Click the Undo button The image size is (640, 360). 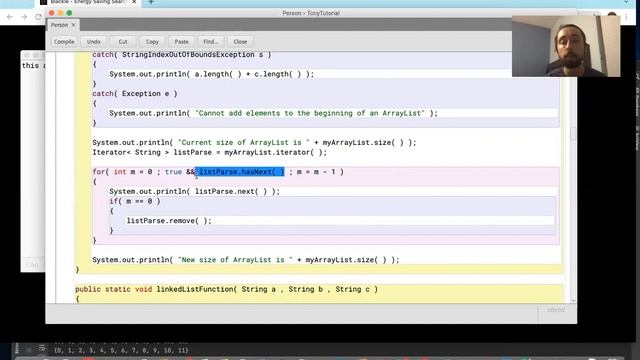[93, 42]
